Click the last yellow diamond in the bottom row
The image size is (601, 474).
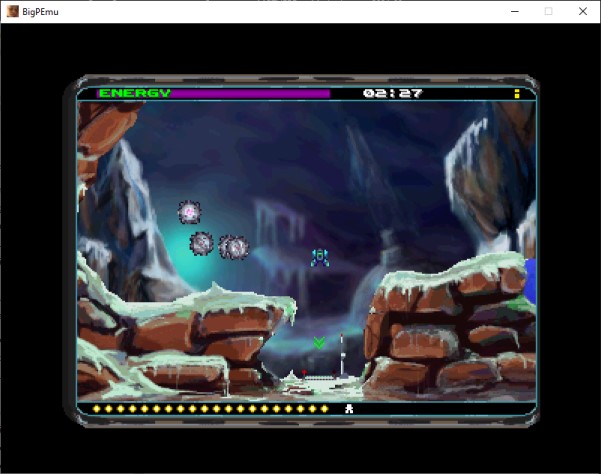click(324, 408)
